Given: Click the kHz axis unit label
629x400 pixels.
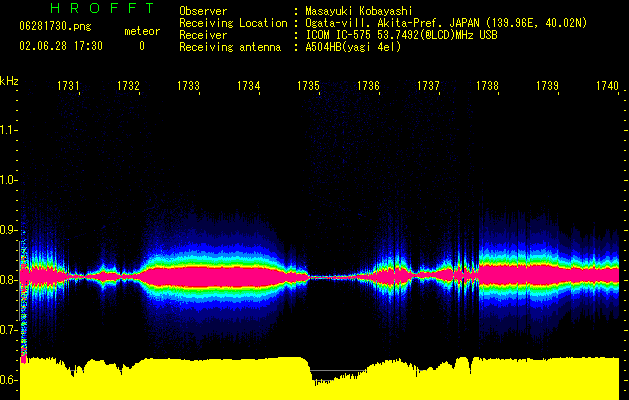Looking at the screenshot, I should (x=9, y=81).
